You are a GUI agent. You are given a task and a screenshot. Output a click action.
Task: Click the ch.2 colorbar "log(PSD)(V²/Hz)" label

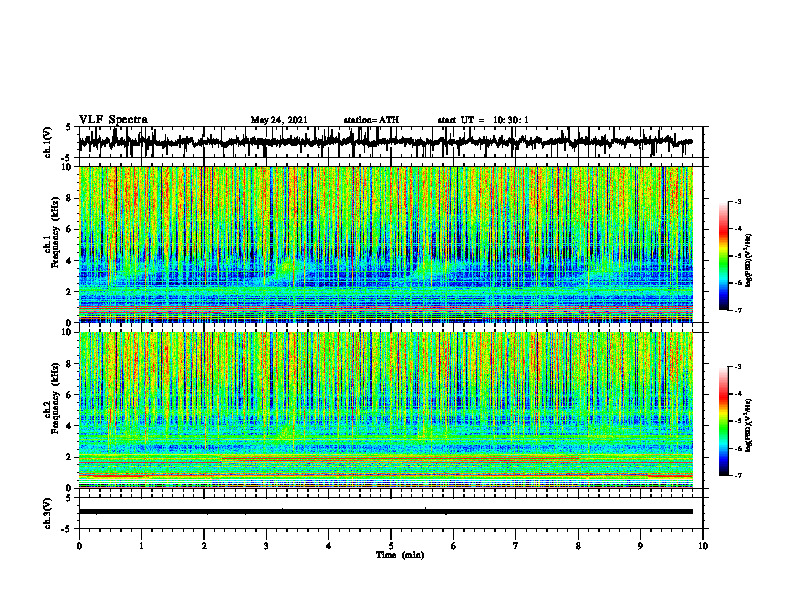coord(749,425)
